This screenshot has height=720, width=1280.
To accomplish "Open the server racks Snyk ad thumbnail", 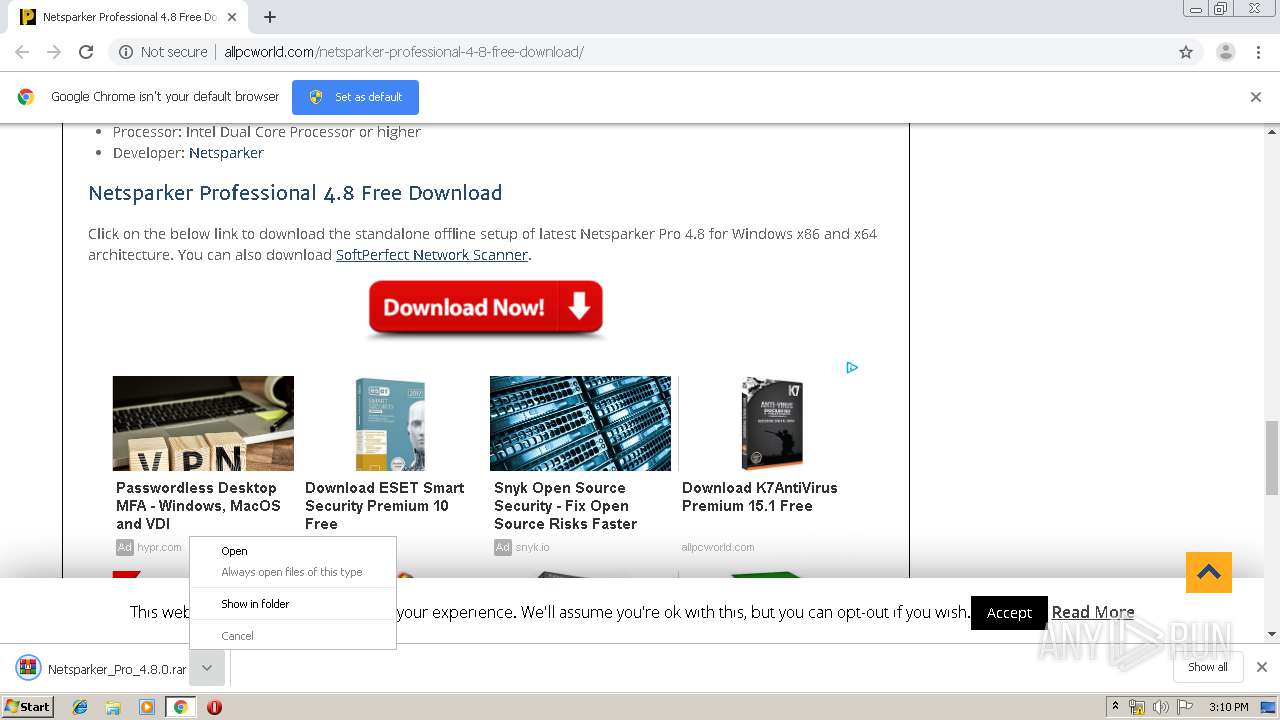I will (x=580, y=423).
